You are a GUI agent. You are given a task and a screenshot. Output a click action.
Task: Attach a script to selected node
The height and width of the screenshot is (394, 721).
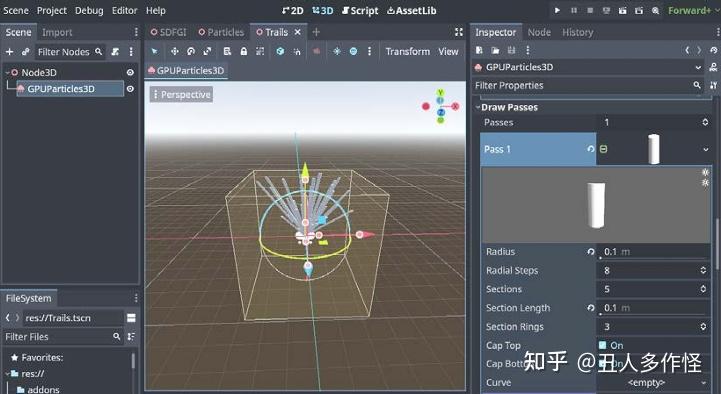point(115,52)
